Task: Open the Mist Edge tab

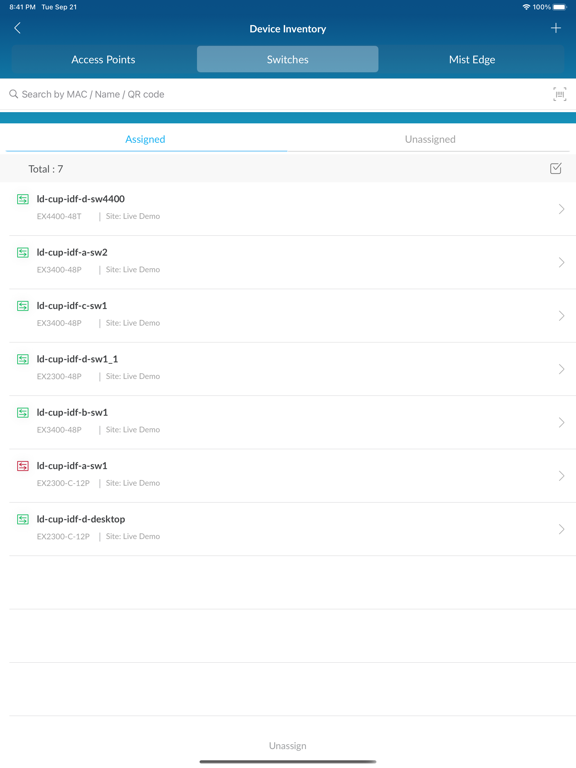Action: pos(472,59)
